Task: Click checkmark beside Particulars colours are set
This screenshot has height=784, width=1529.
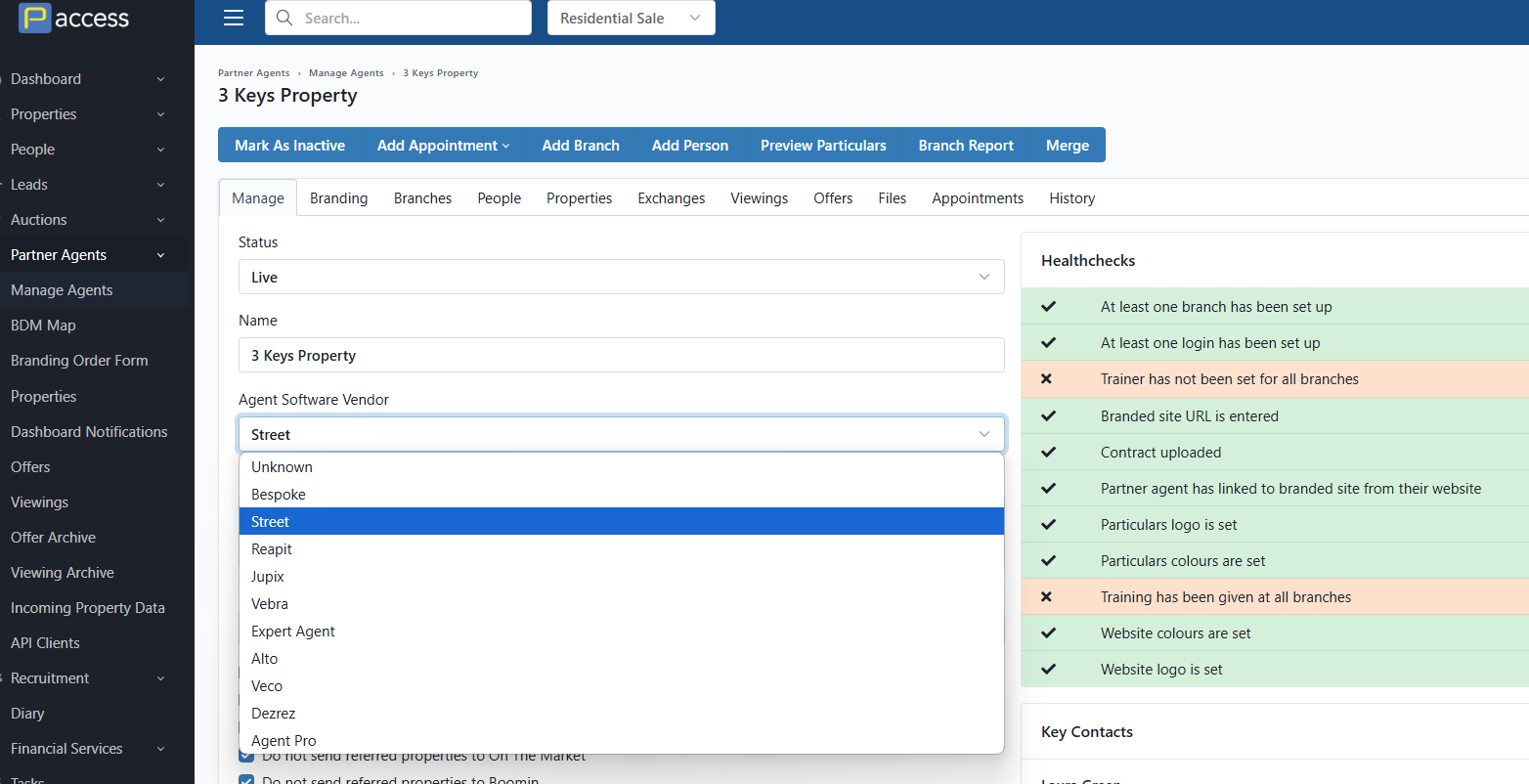Action: point(1048,560)
